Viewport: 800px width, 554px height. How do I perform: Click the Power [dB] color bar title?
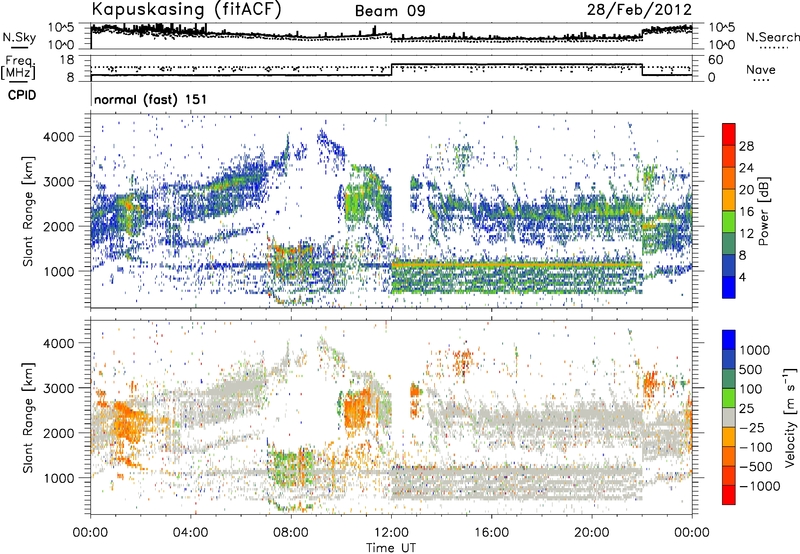[763, 211]
